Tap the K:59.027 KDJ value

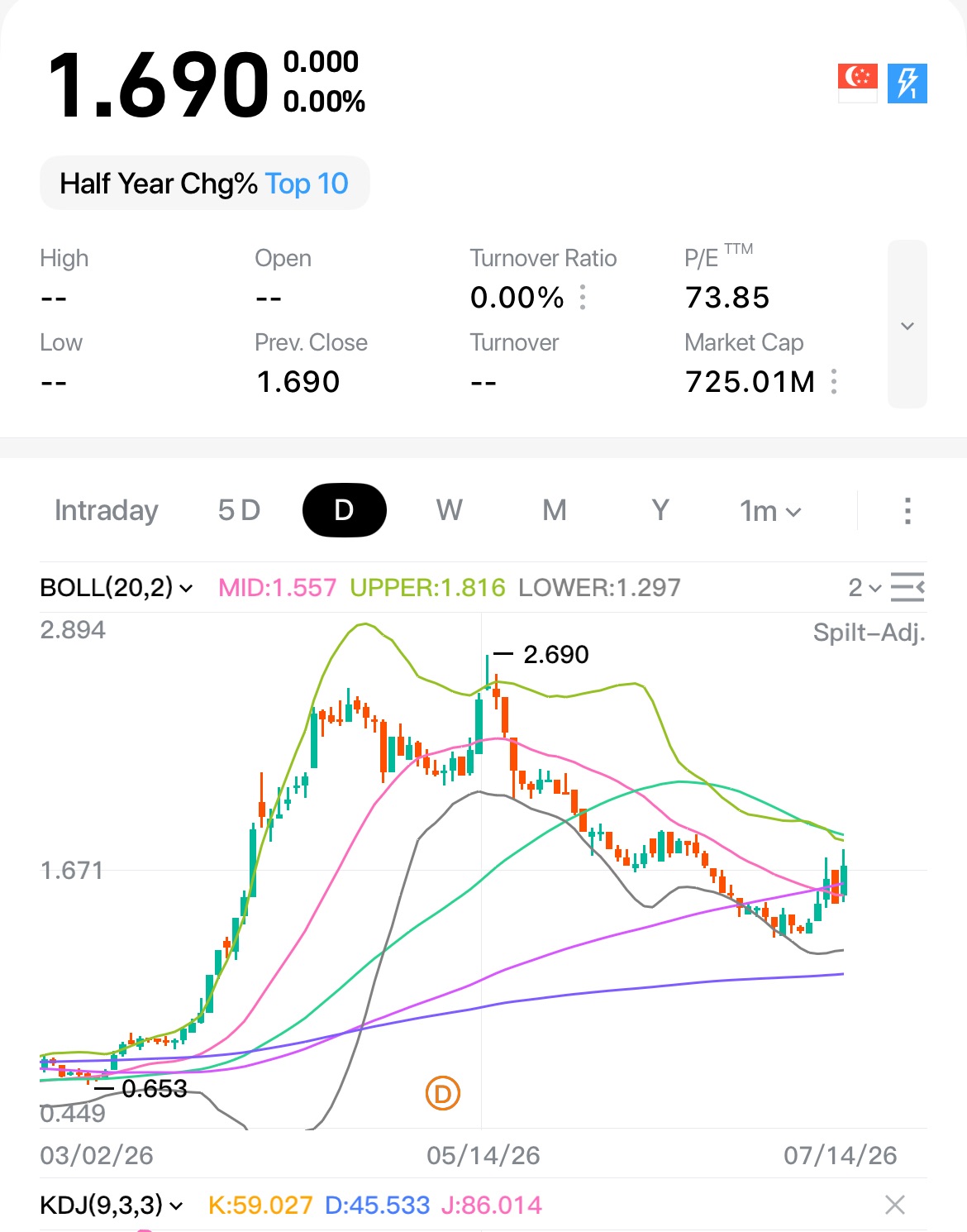260,1205
